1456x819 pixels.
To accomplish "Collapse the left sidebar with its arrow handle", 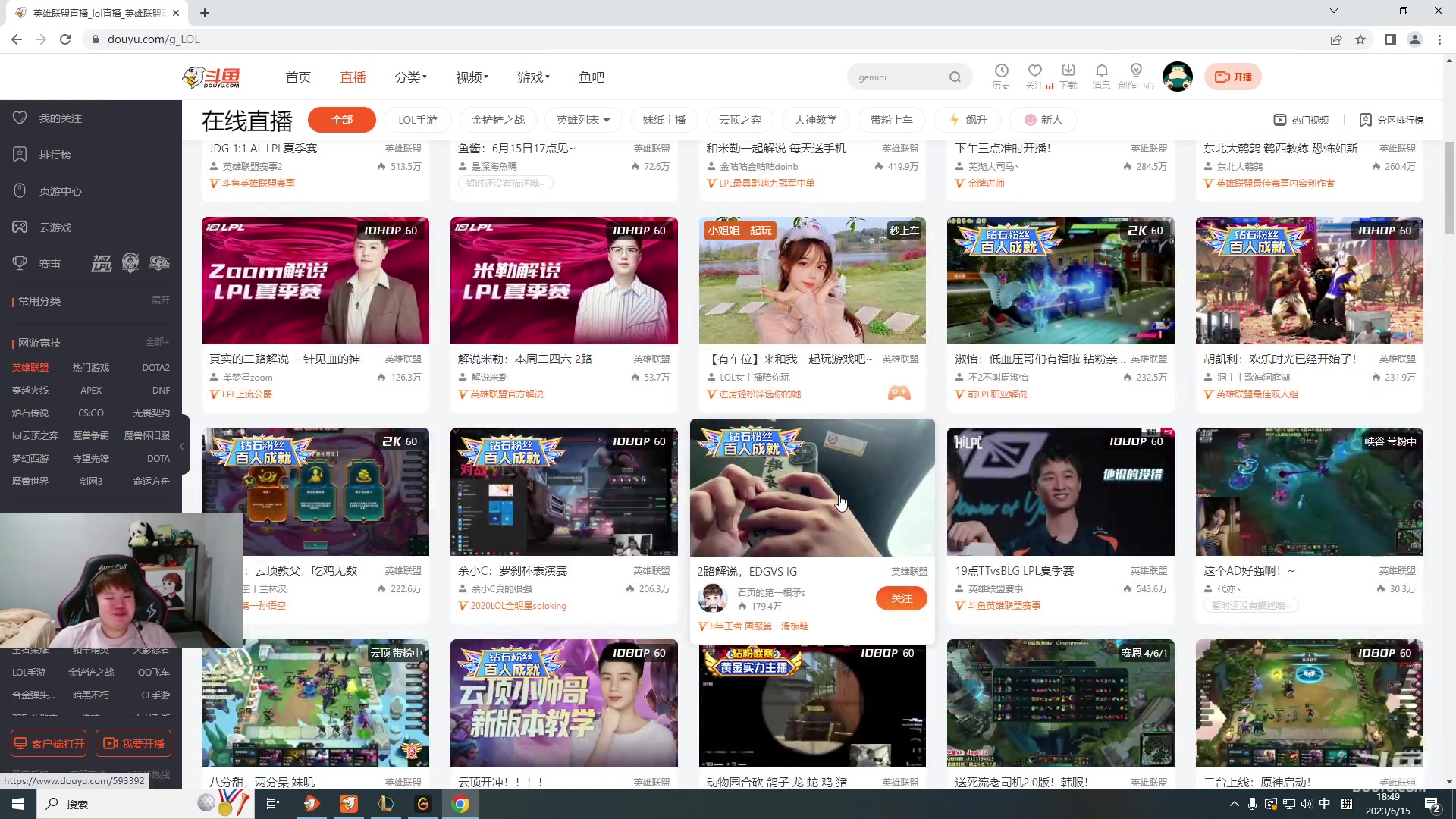I will [x=182, y=447].
